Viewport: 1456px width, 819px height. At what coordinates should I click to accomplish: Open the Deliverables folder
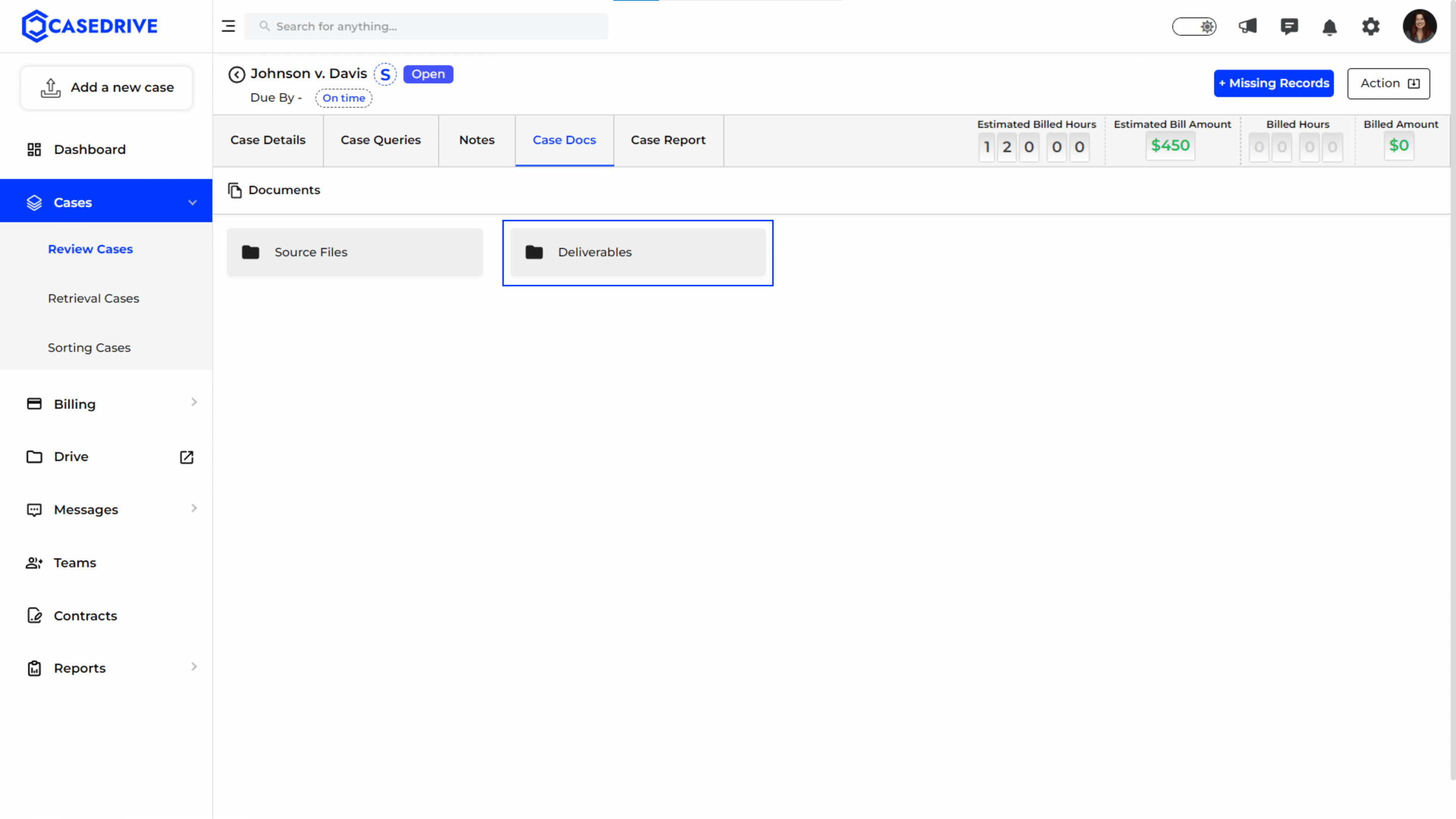coord(638,252)
